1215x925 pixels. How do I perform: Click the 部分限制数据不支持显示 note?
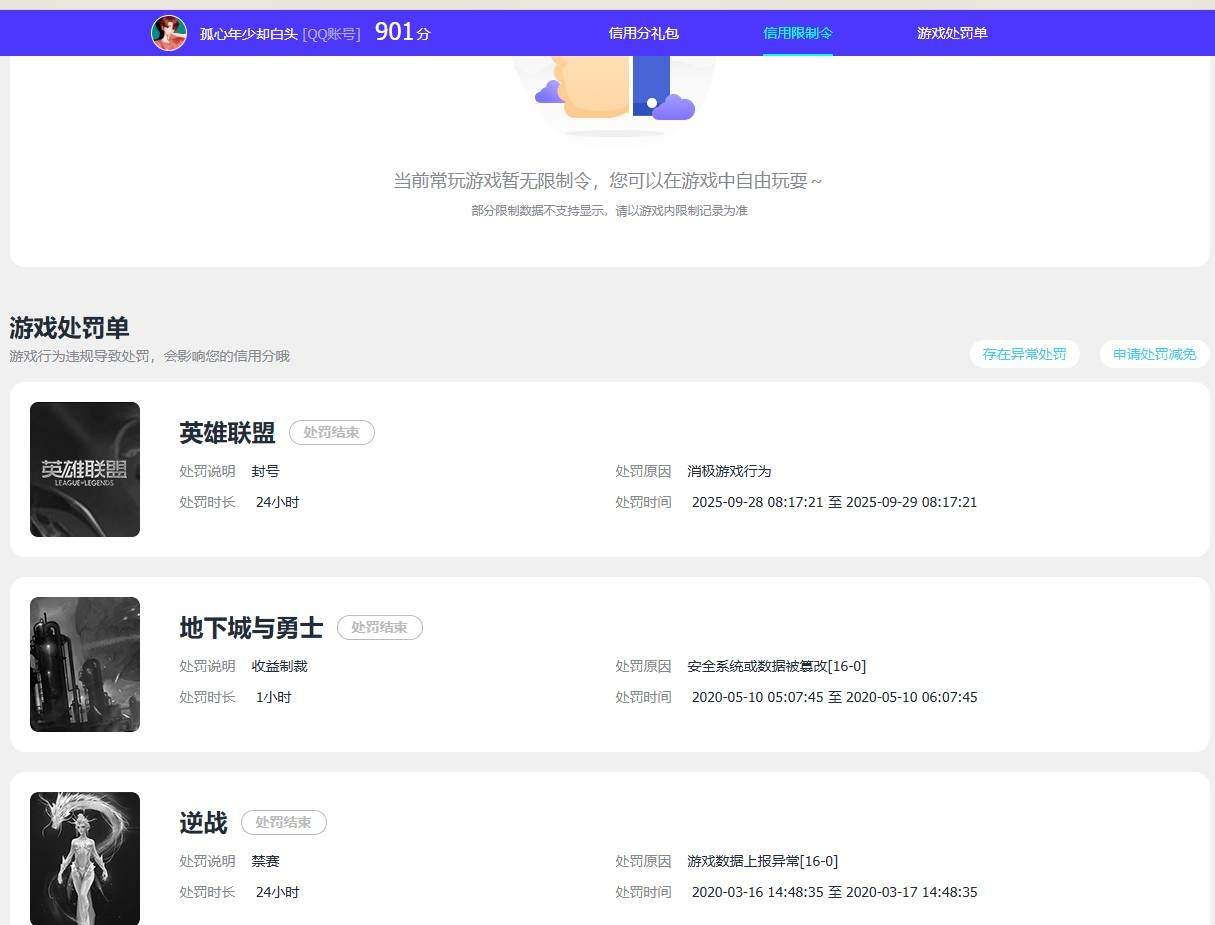pos(610,211)
